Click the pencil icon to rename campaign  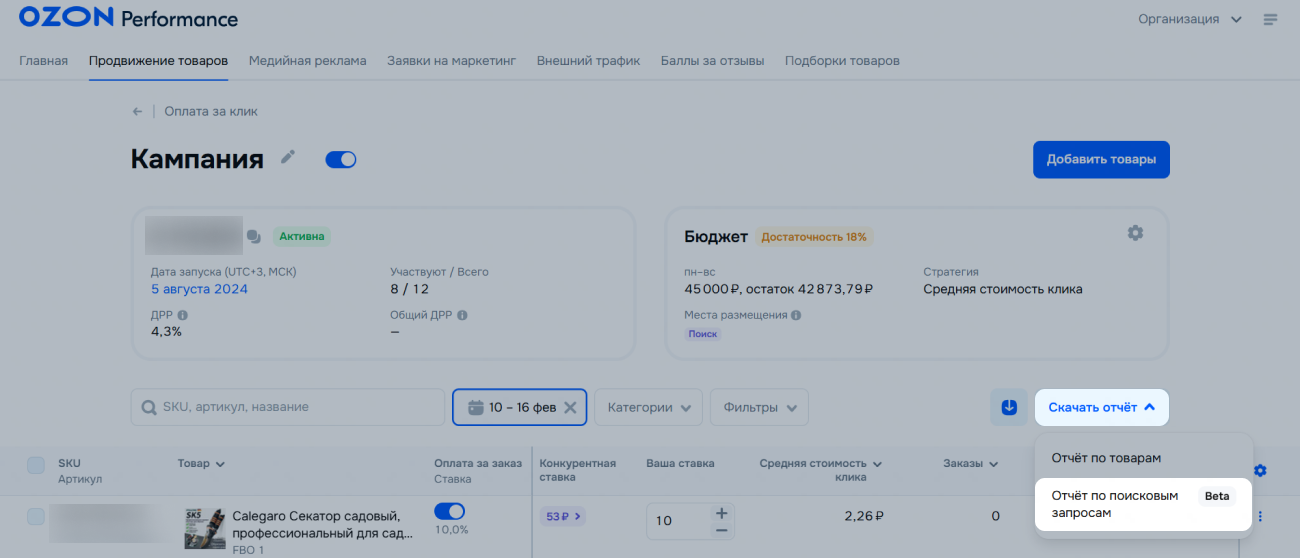(x=288, y=157)
